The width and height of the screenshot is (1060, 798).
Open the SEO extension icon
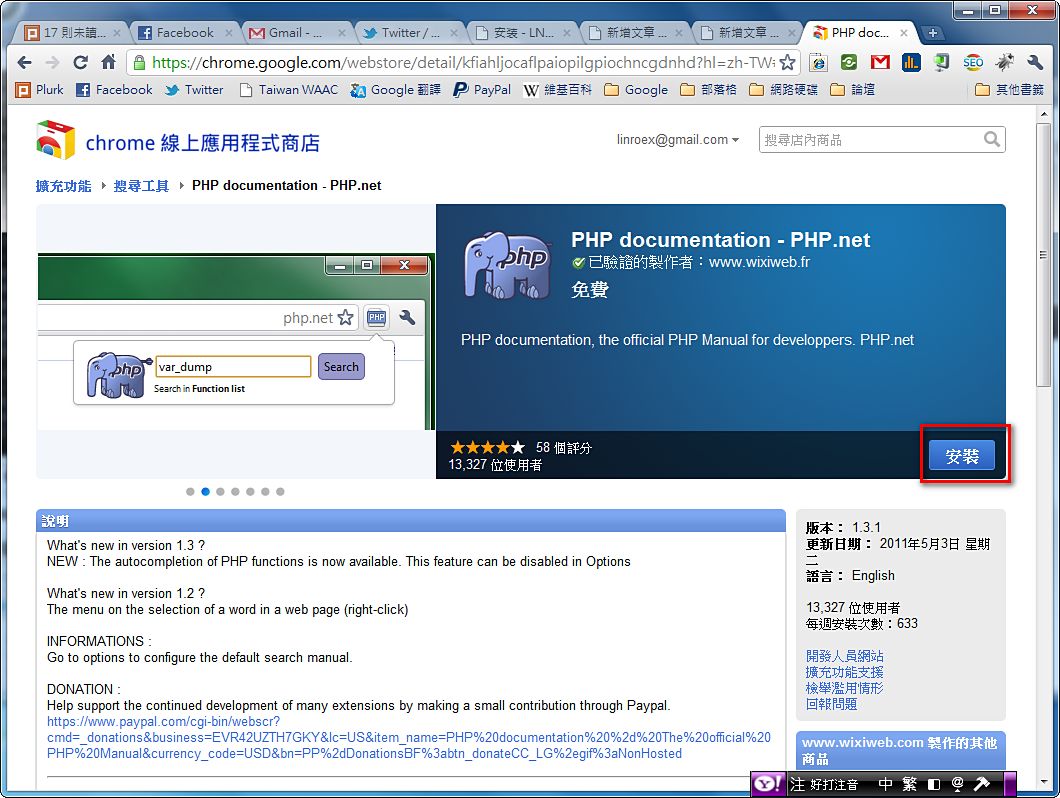click(x=973, y=63)
